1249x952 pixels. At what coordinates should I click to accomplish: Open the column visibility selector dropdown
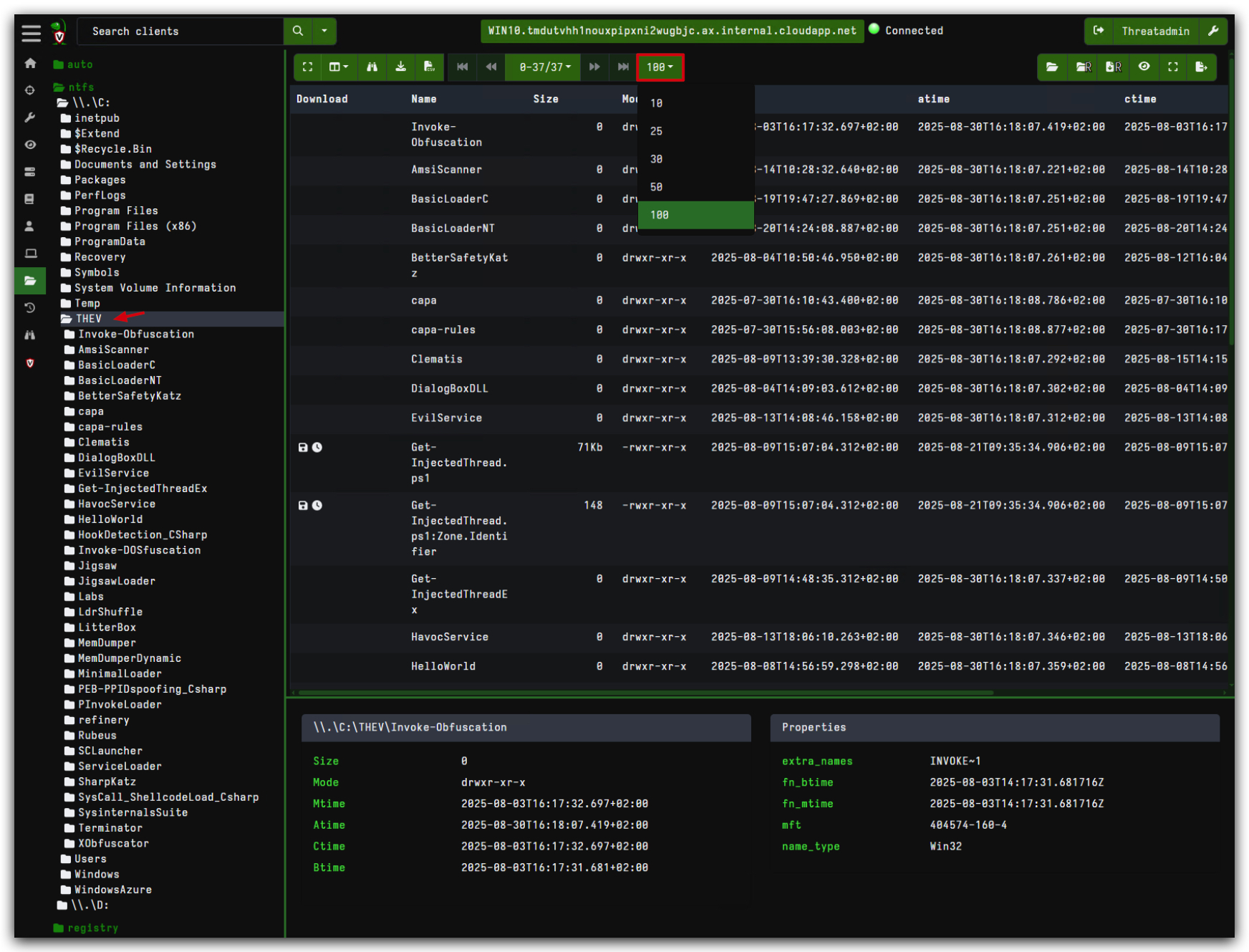coord(339,67)
